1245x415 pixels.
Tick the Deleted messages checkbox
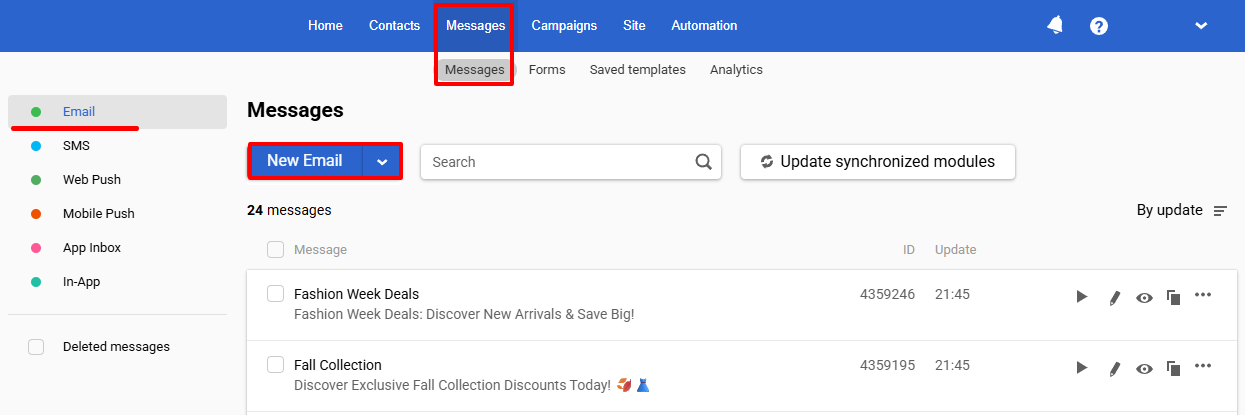36,347
